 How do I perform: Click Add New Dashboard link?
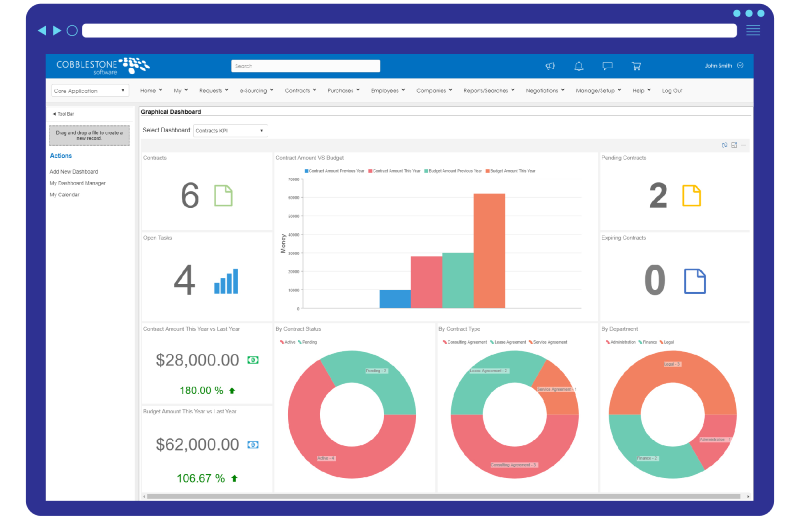click(x=73, y=171)
